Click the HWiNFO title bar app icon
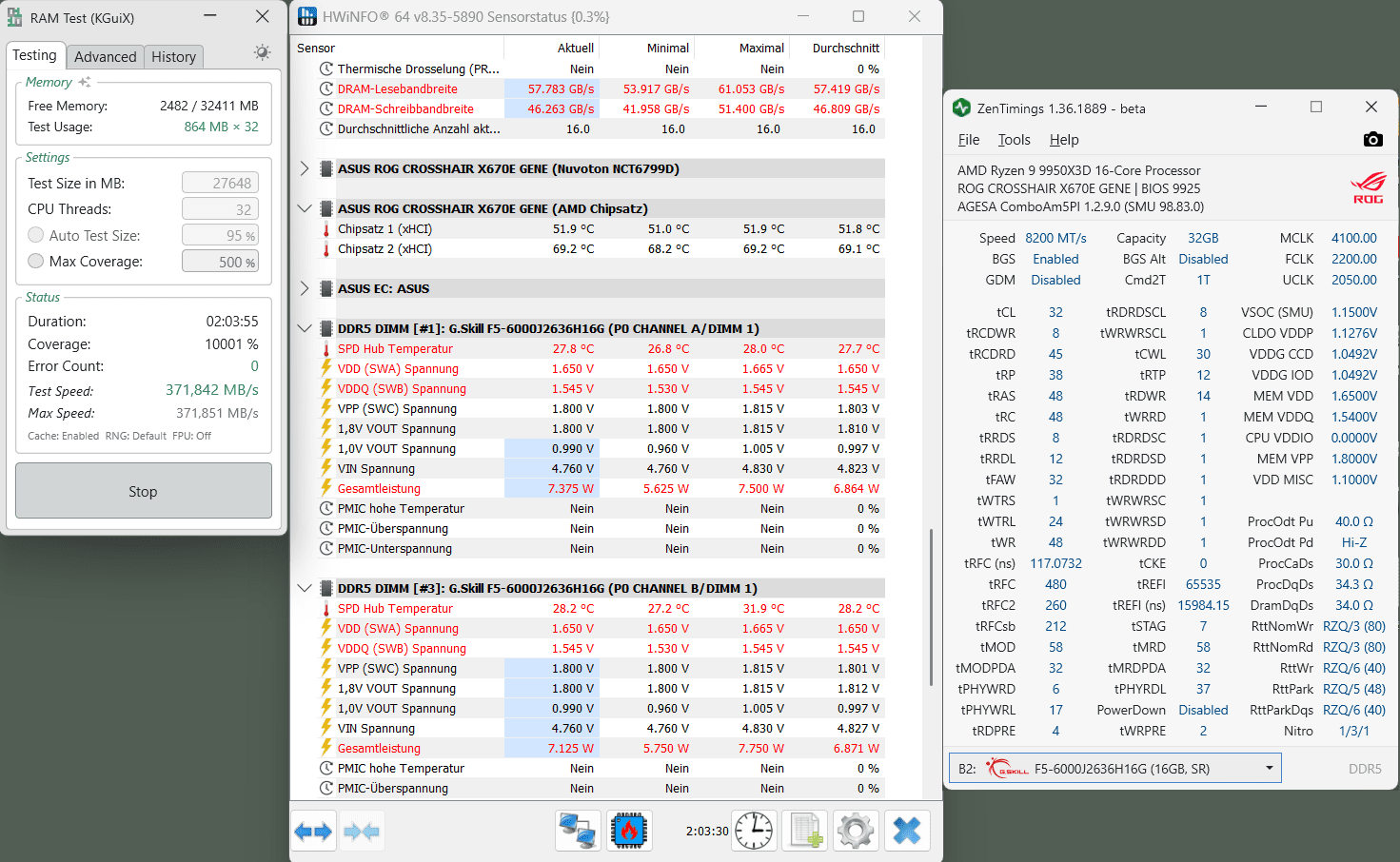This screenshot has width=1400, height=862. point(307,16)
